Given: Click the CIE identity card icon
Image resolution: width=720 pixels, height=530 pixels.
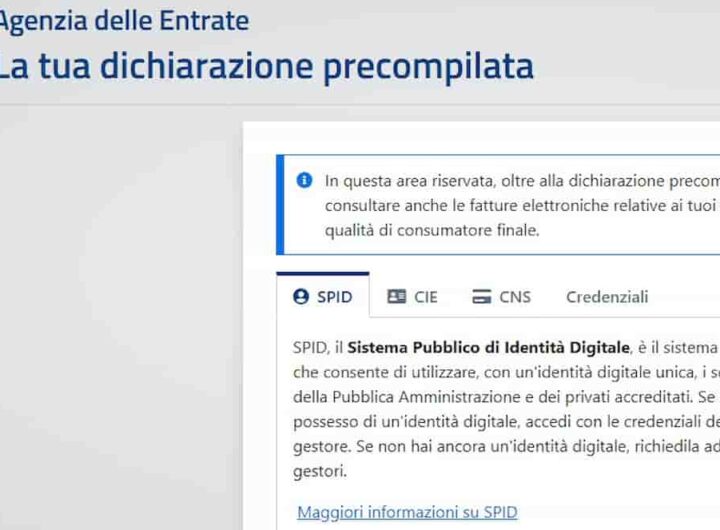Looking at the screenshot, I should [397, 296].
